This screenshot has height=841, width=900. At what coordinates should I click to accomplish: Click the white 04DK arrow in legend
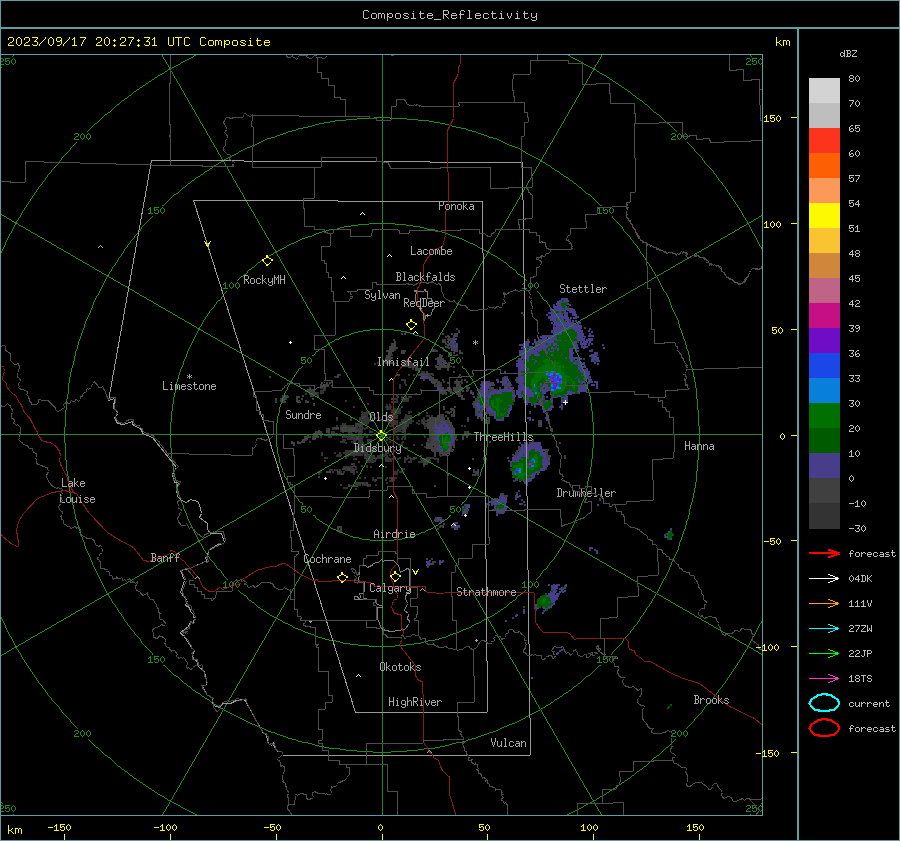824,578
